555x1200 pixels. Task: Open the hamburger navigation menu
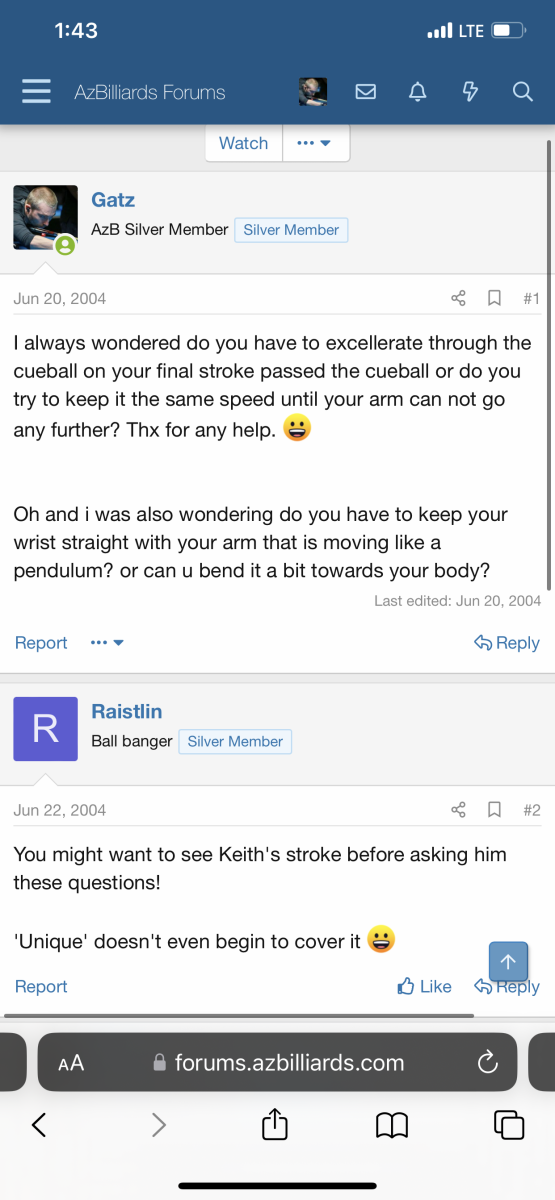tap(36, 92)
